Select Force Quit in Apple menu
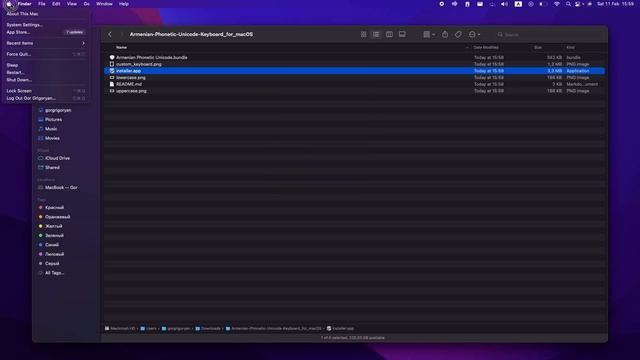The height and width of the screenshot is (360, 640). coord(46,54)
